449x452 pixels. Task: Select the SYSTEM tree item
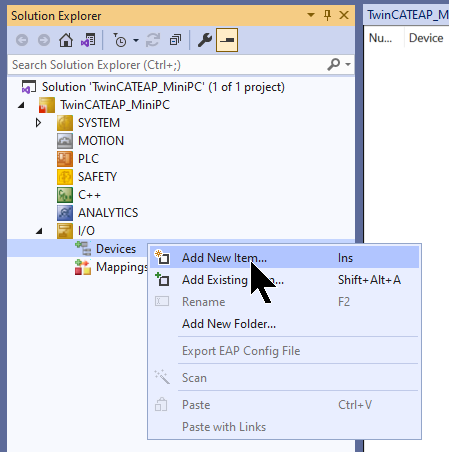99,123
